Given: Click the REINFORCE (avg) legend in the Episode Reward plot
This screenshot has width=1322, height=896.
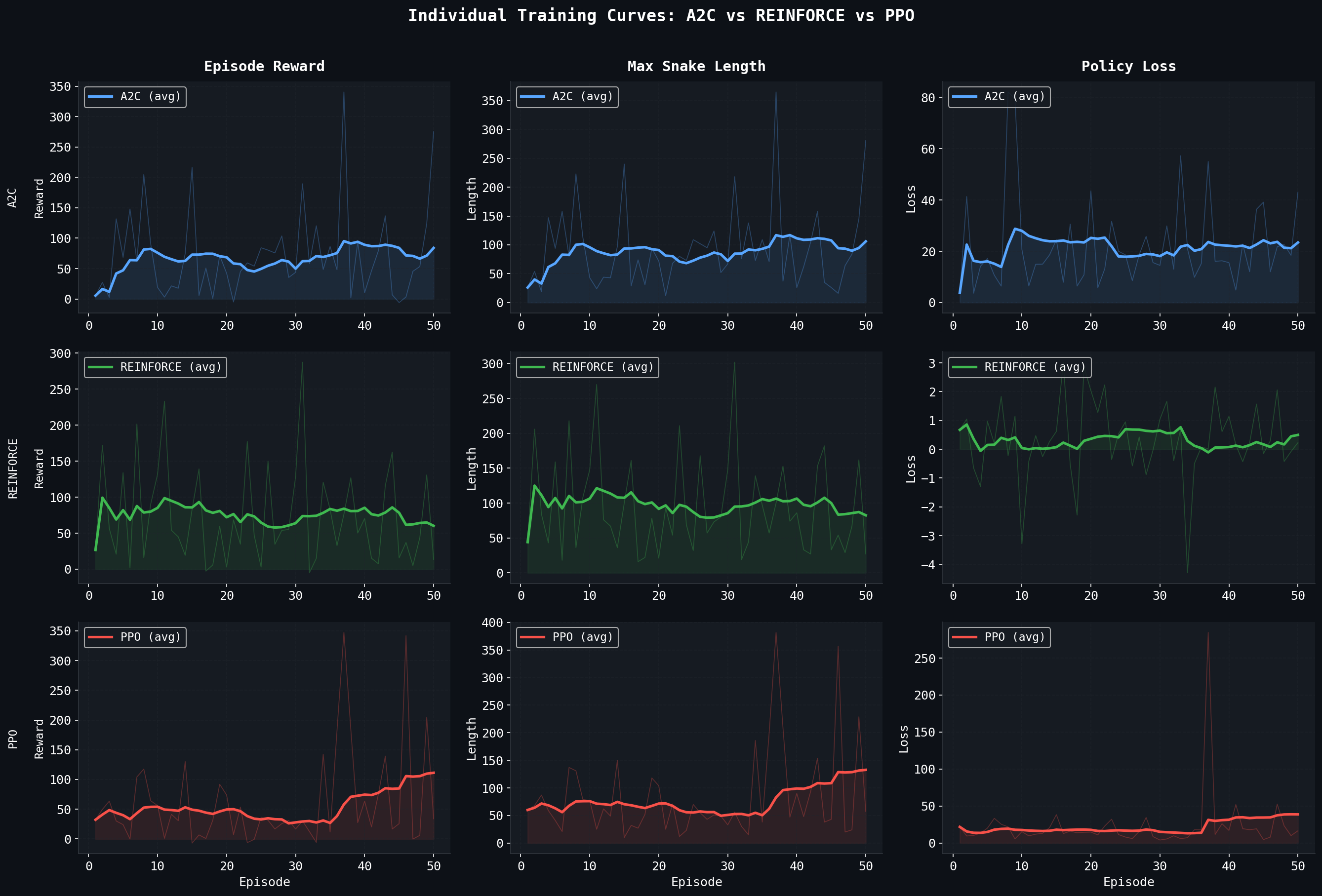Looking at the screenshot, I should [155, 367].
